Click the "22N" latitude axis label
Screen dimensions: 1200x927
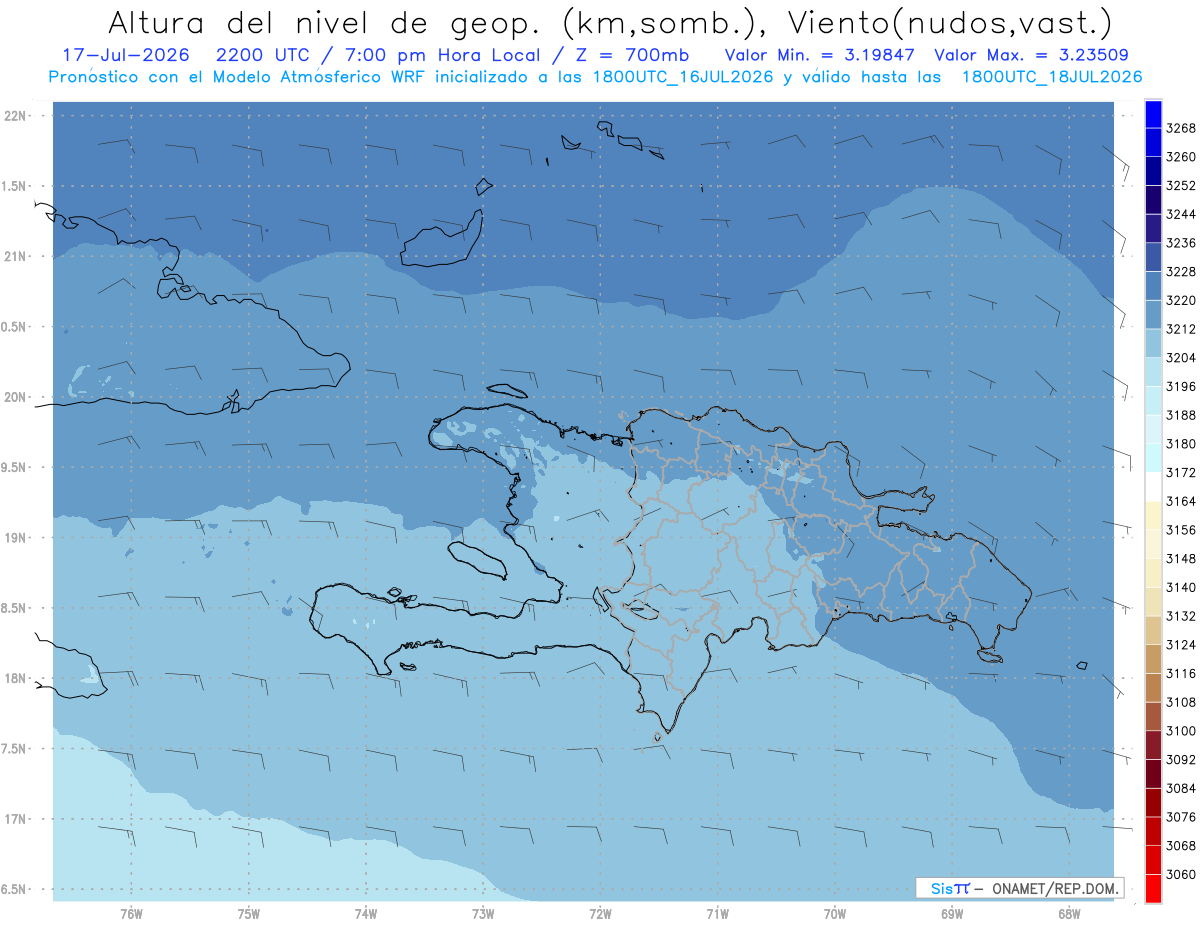coord(15,116)
